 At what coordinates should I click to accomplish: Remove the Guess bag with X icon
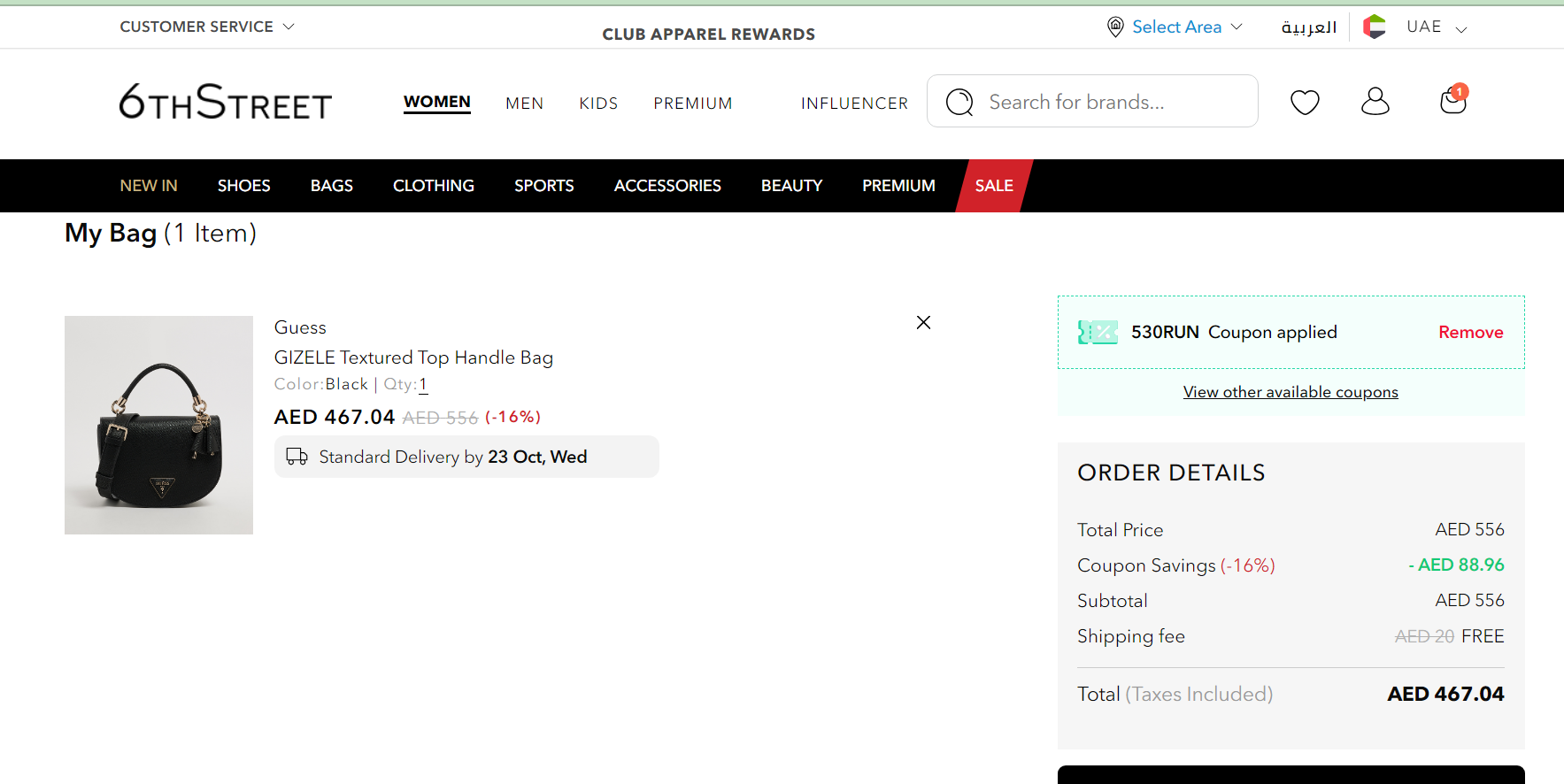923,322
